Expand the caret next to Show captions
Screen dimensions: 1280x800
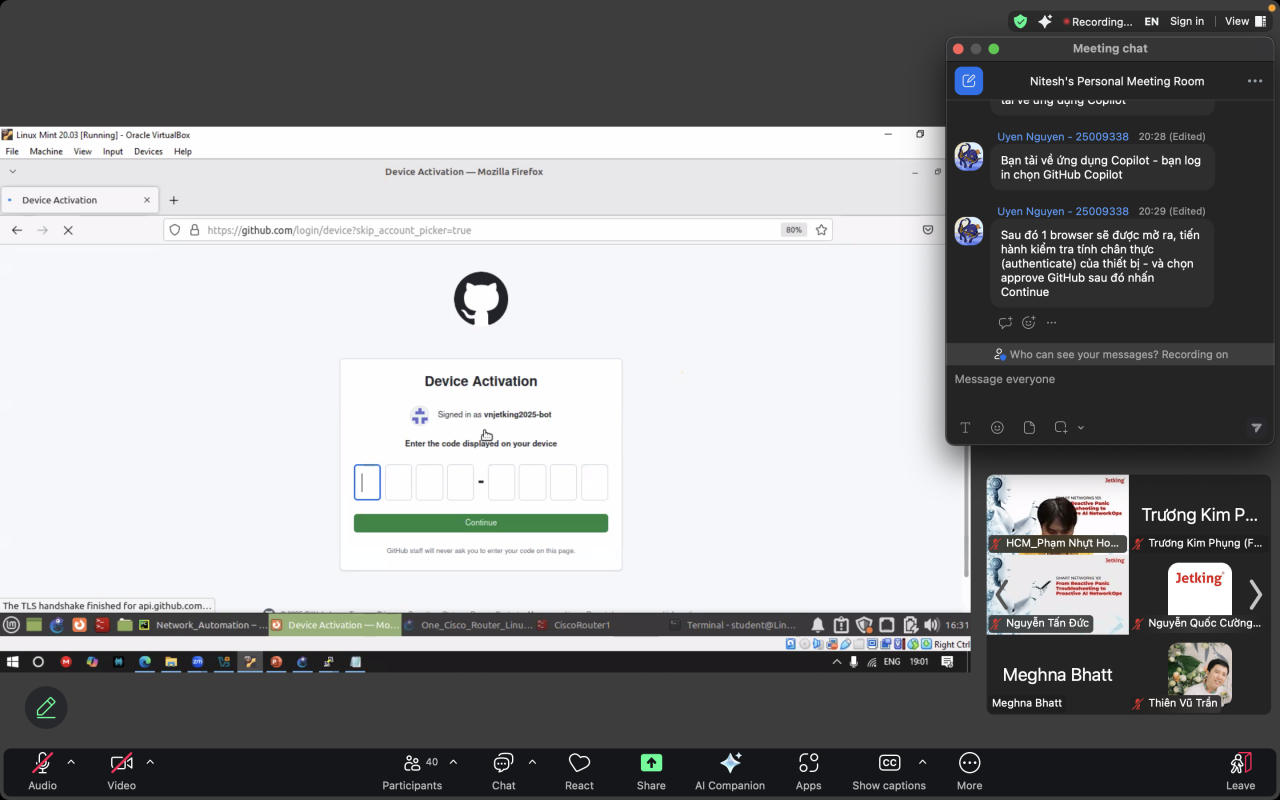click(922, 762)
